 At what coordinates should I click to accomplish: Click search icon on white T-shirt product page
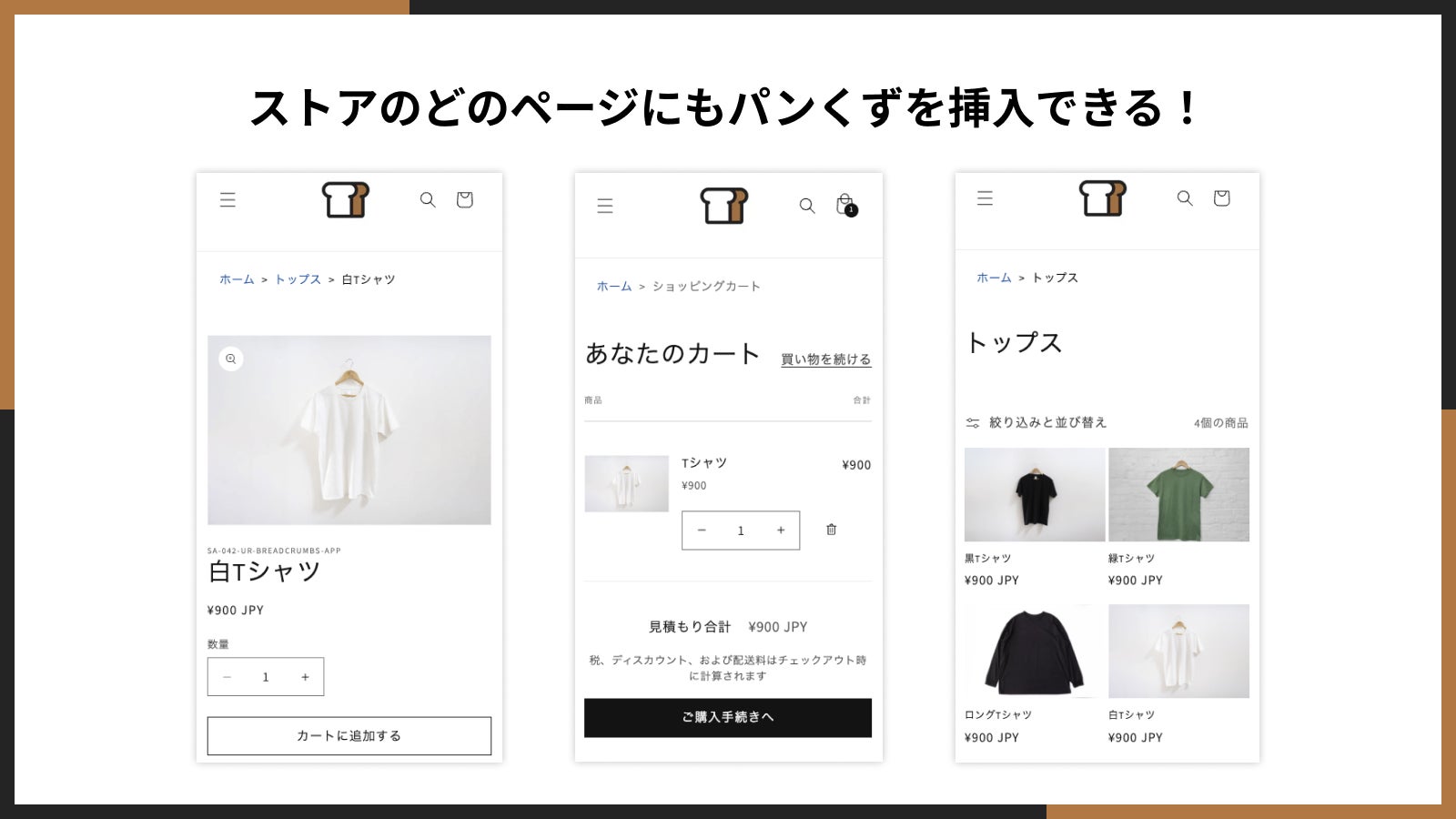point(428,199)
